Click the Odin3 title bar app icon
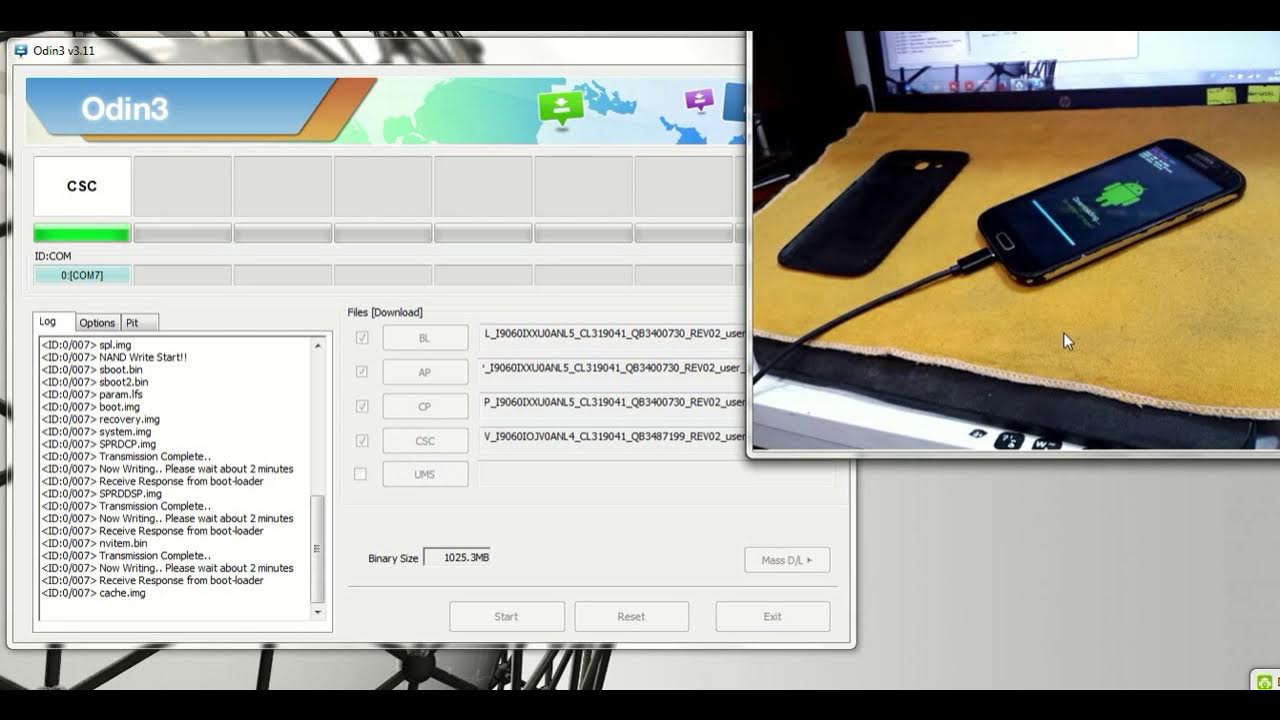Screen dimensions: 1280x720 pyautogui.click(x=21, y=51)
